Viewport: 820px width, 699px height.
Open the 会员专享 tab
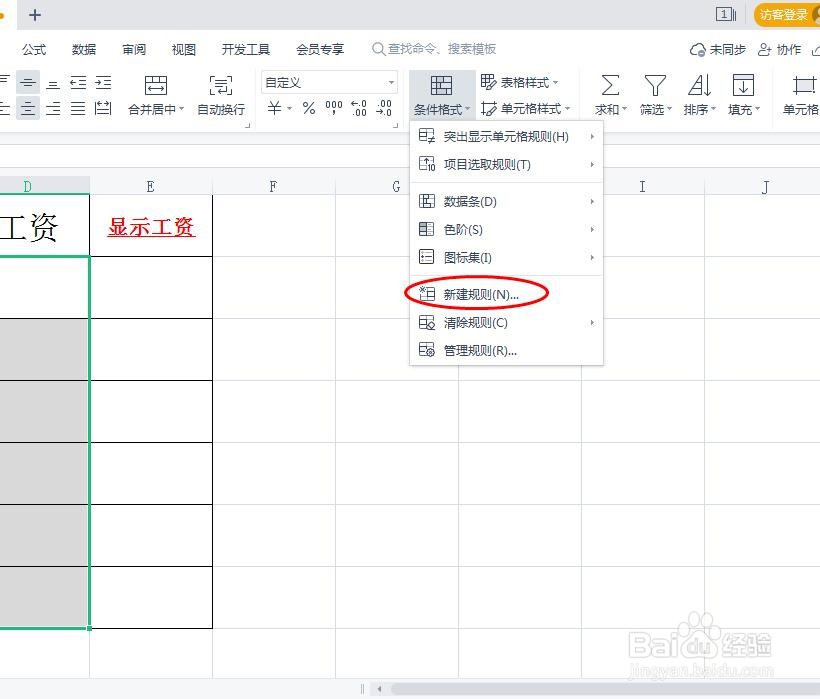click(320, 49)
